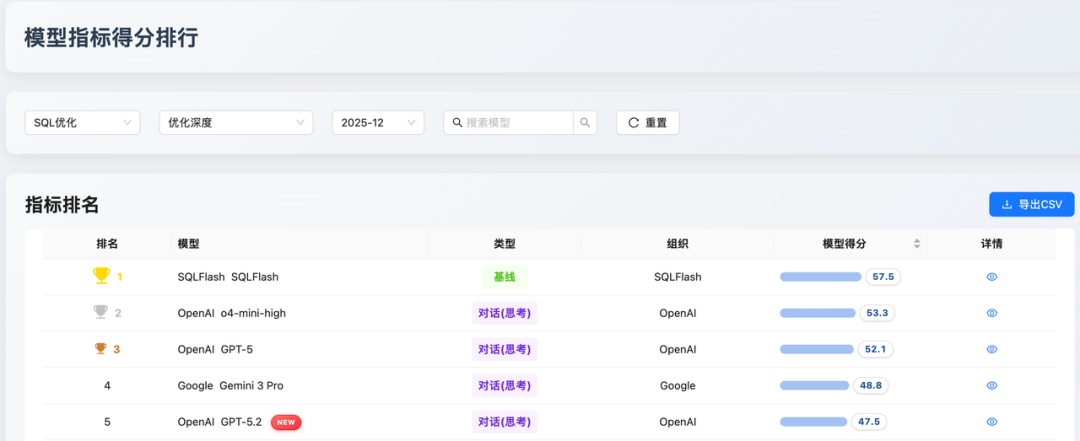Click the silver trophy rank 2 icon

[x=101, y=313]
